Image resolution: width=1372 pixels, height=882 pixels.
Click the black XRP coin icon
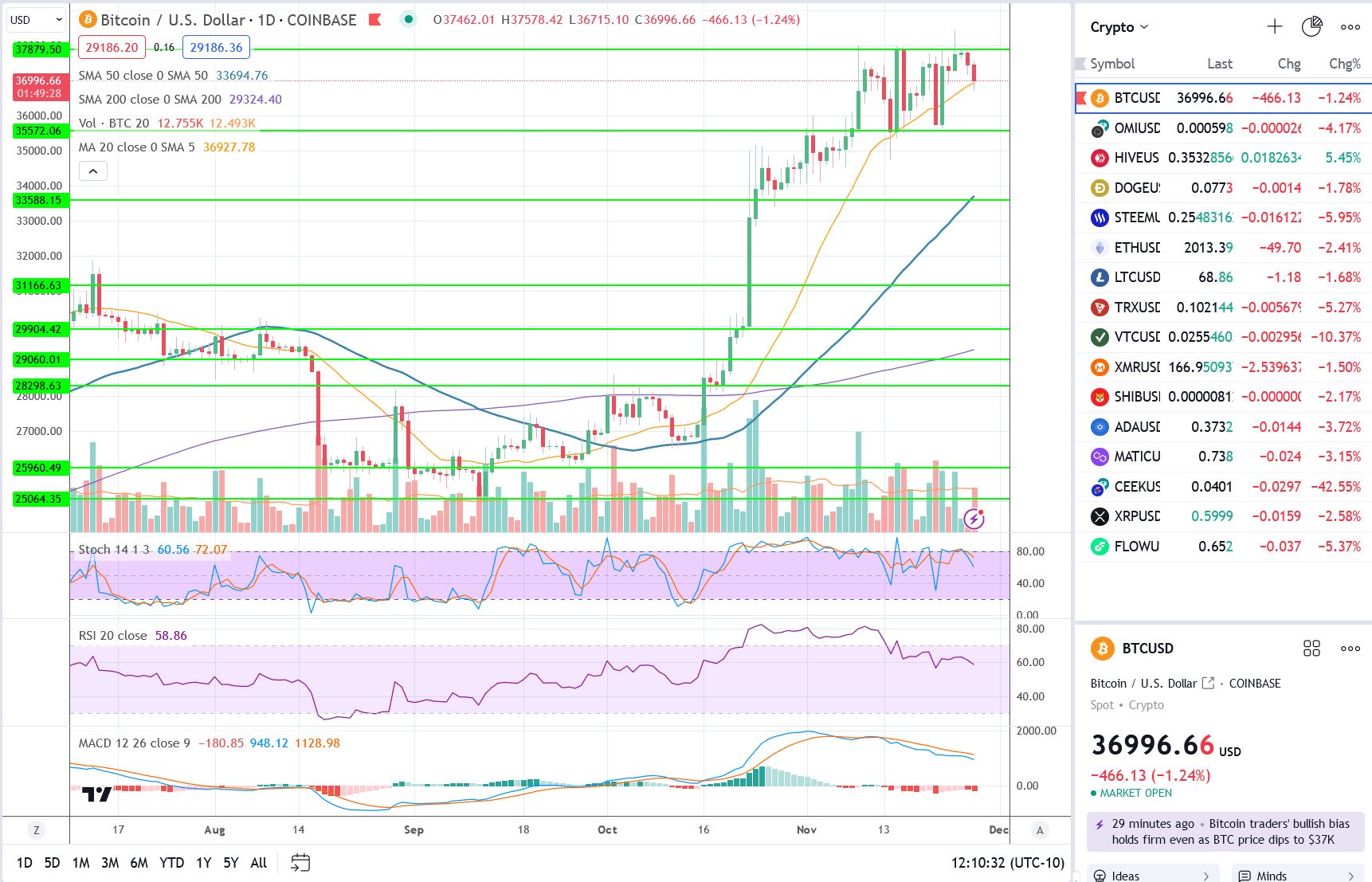pos(1100,516)
